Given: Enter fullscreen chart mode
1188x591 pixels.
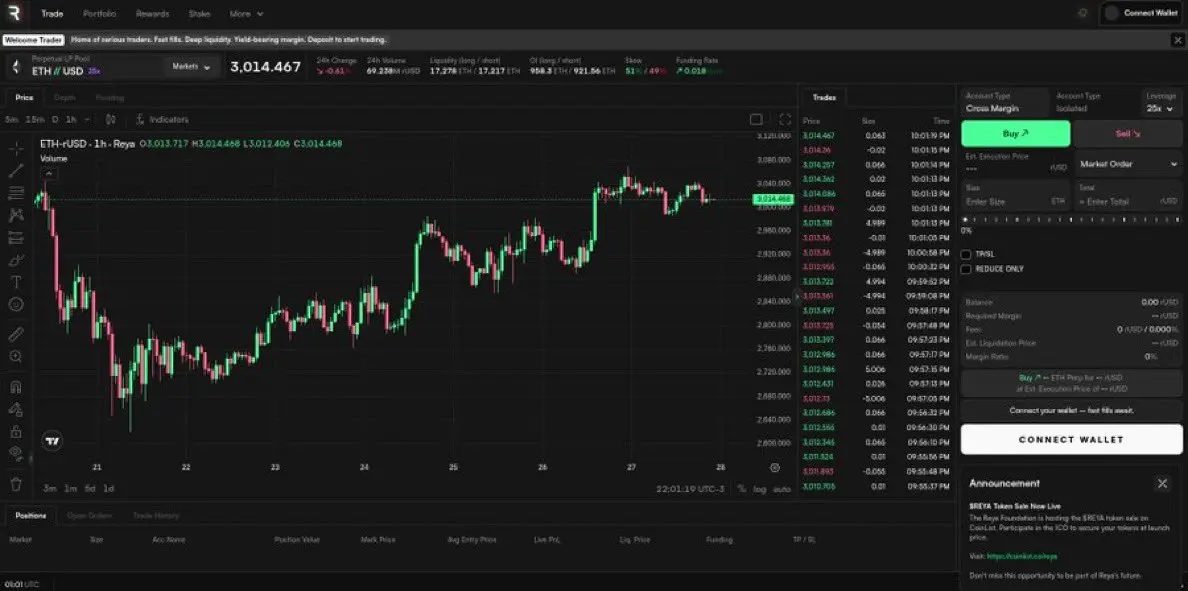Looking at the screenshot, I should click(785, 120).
